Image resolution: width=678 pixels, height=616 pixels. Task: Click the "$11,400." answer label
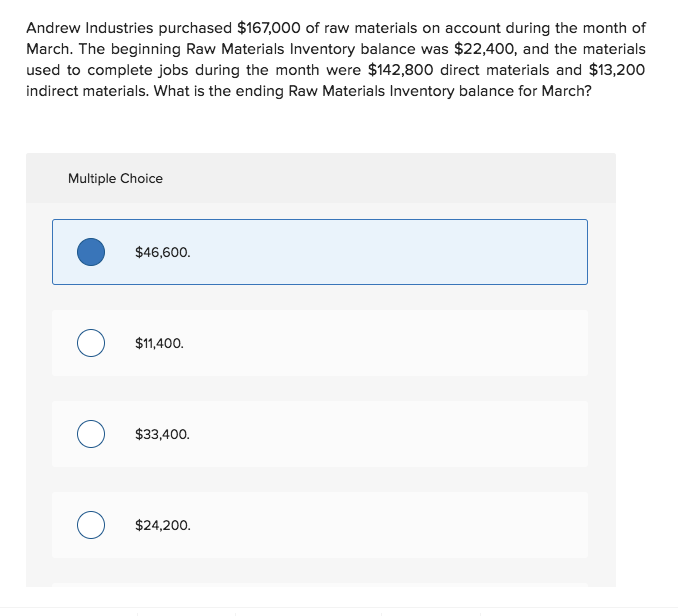click(159, 343)
